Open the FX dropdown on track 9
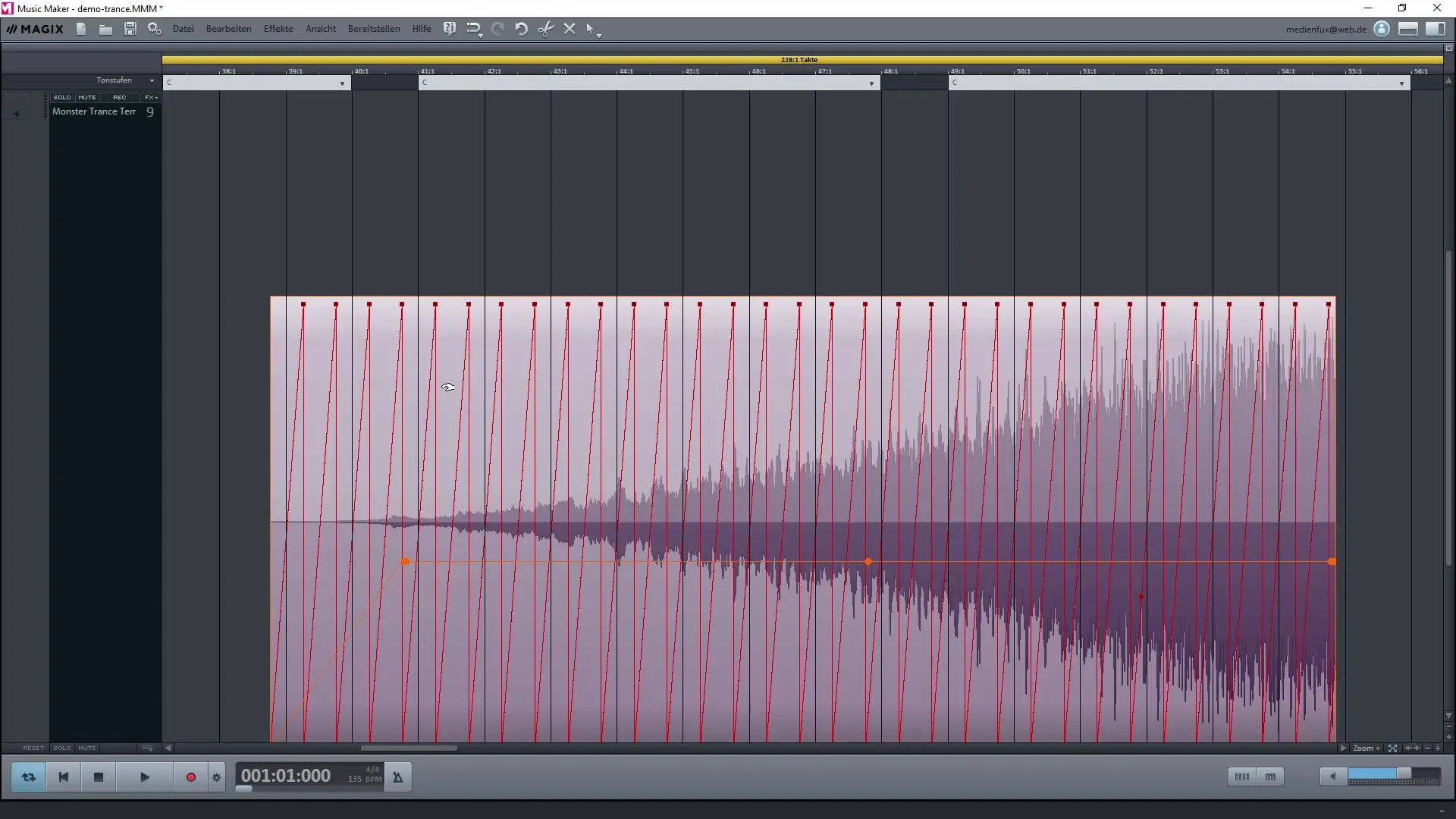Screen dimensions: 1456x819 151,97
